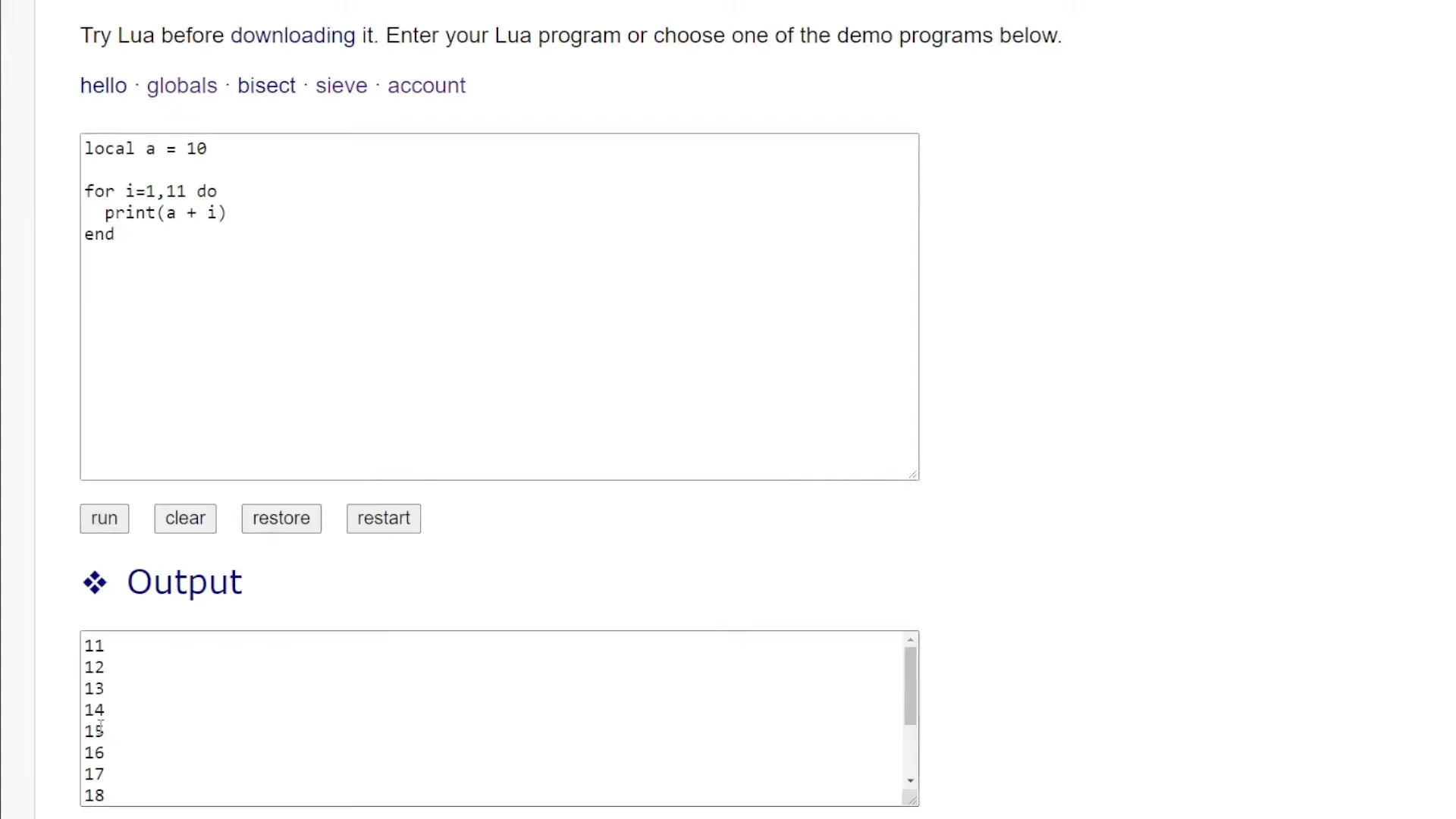Select the sieve demo program

click(x=341, y=85)
